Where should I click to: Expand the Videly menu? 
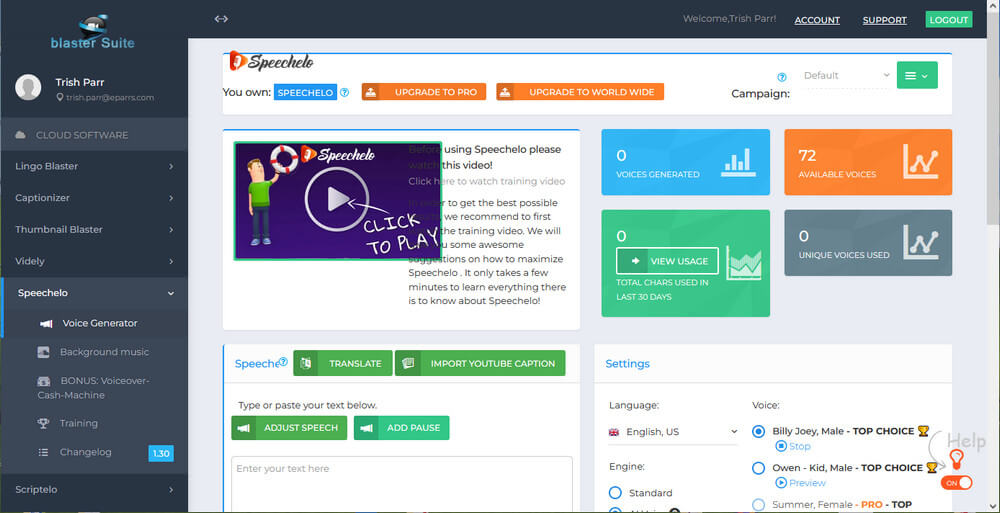(94, 262)
